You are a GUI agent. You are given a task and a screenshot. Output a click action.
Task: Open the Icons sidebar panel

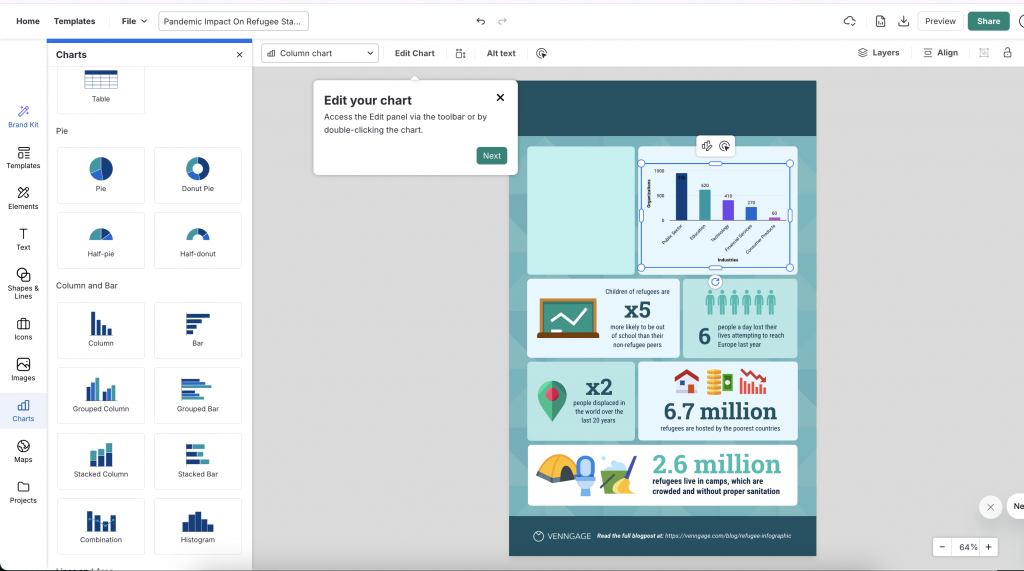(23, 329)
